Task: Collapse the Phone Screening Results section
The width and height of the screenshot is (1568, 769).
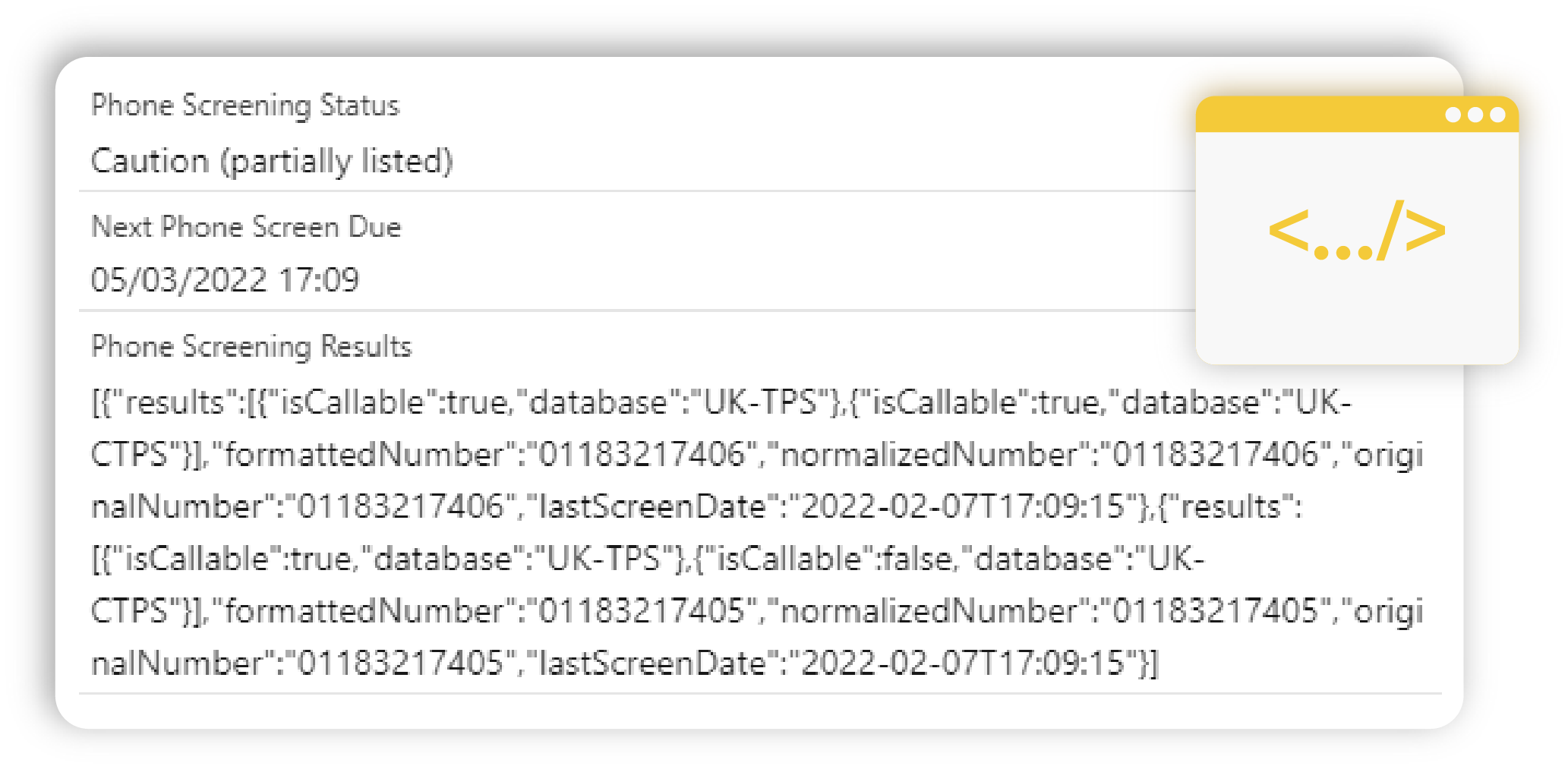Action: click(251, 346)
